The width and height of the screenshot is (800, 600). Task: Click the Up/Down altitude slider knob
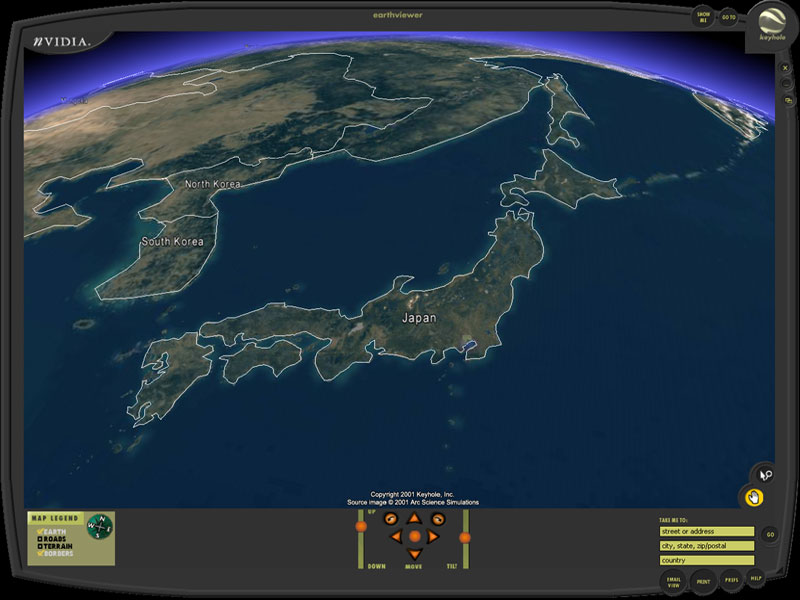[361, 526]
